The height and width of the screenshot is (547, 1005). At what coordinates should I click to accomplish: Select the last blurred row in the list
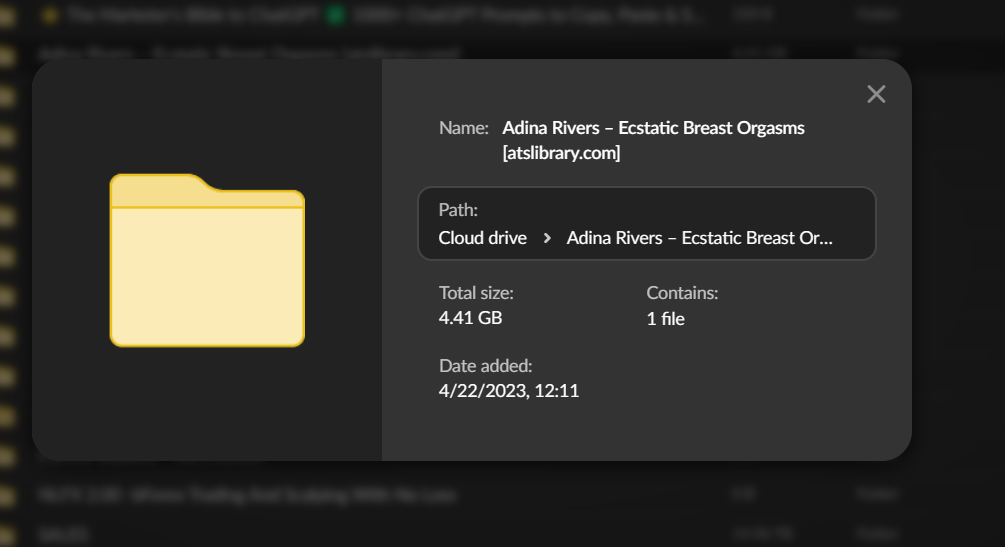[x=65, y=535]
